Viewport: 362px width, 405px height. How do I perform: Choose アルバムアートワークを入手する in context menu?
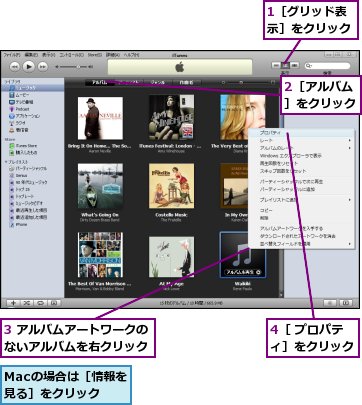pos(302,229)
